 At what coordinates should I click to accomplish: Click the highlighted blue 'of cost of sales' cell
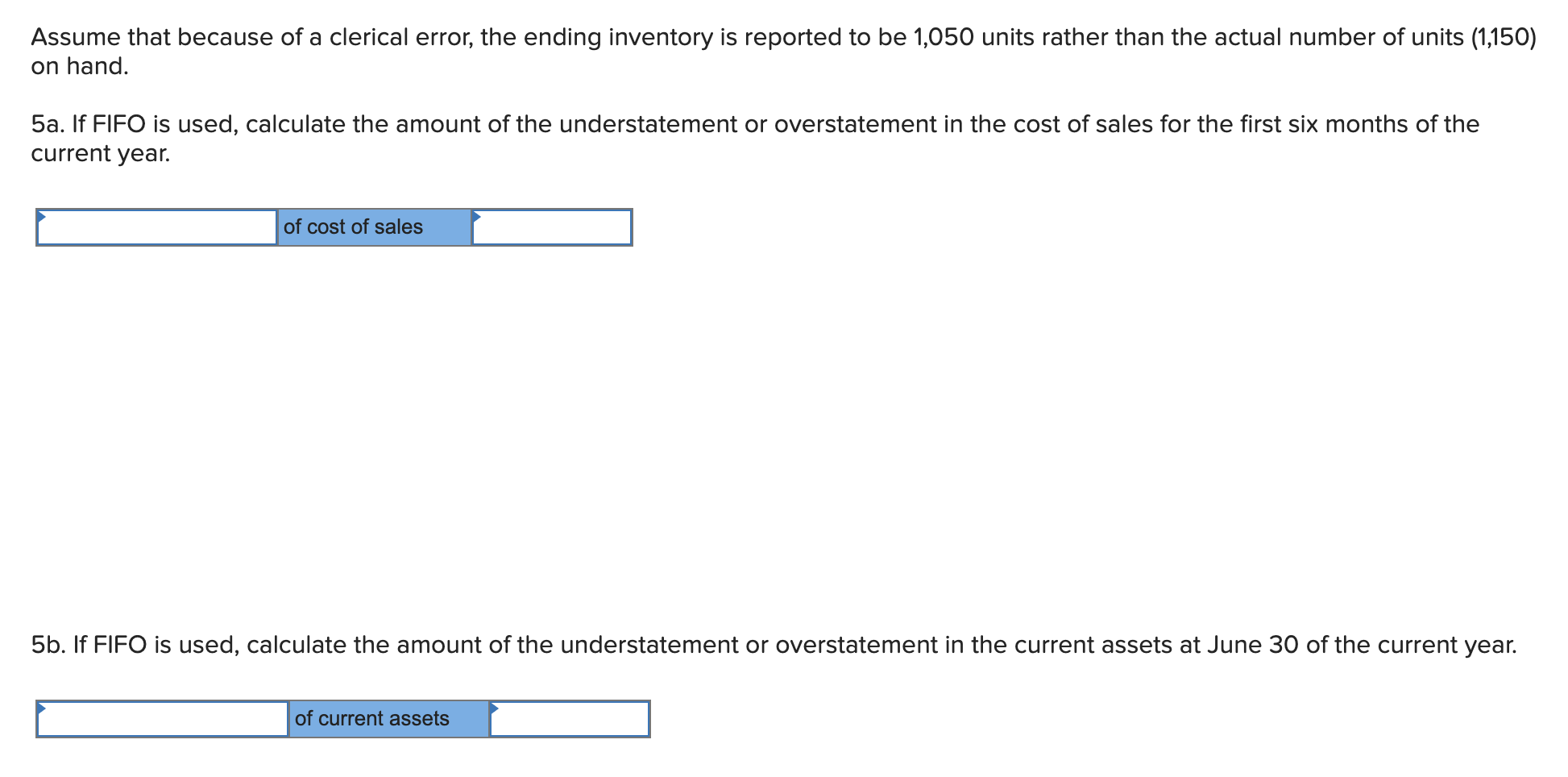coord(373,226)
